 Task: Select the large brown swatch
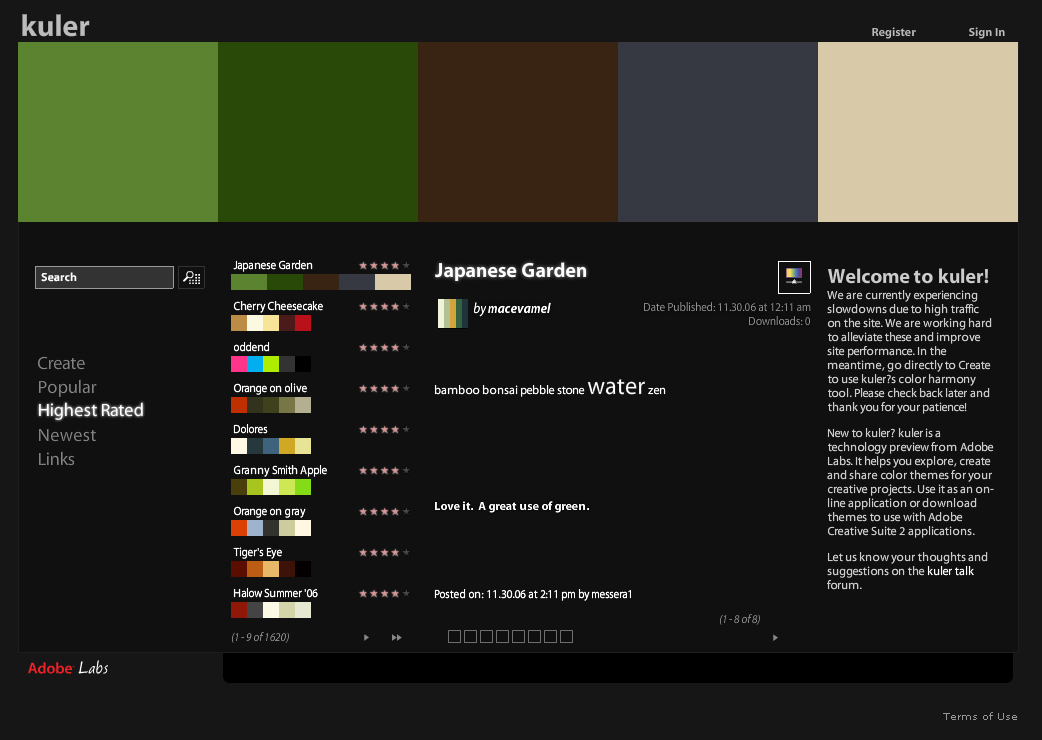pos(518,132)
